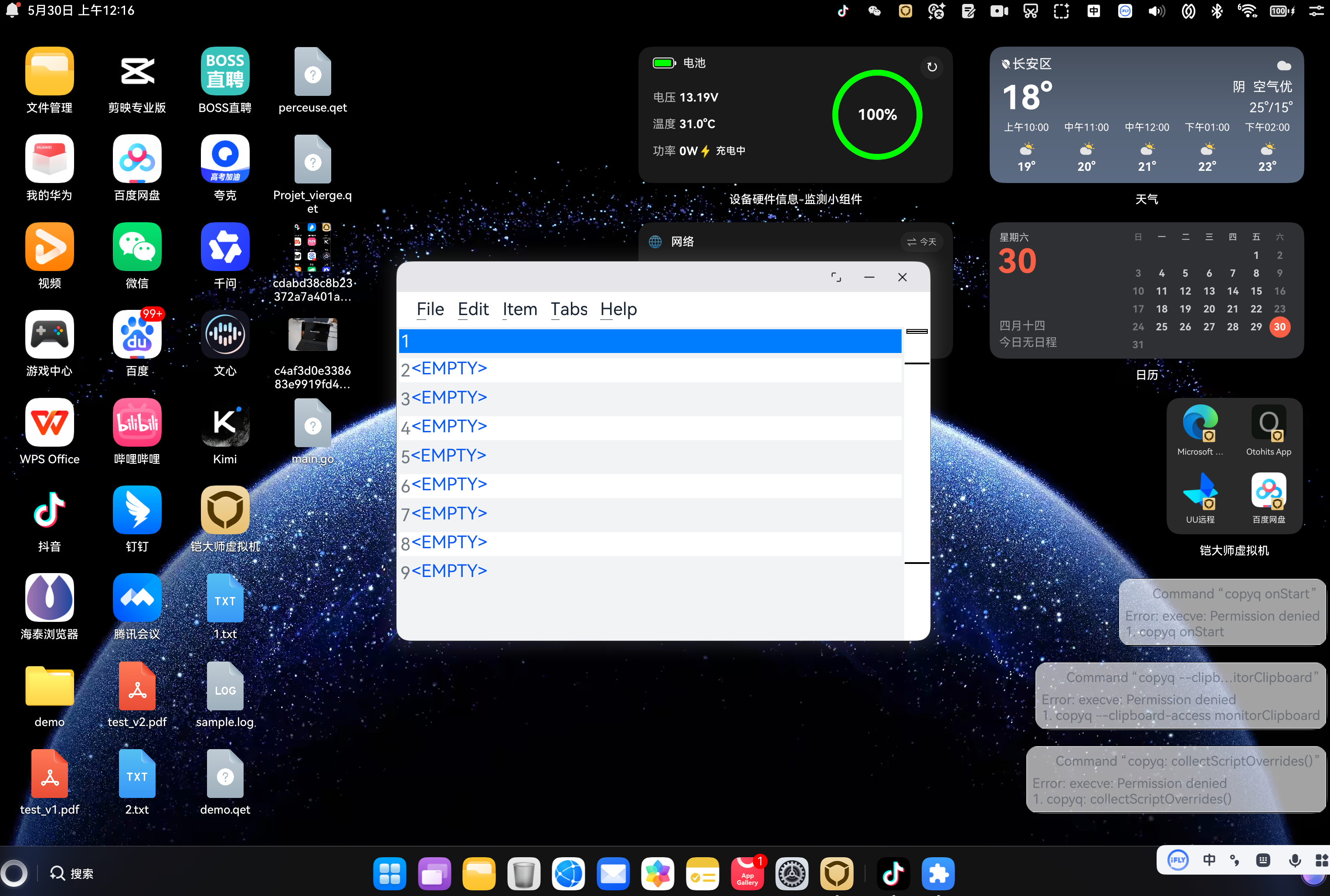Image resolution: width=1330 pixels, height=896 pixels.
Task: Select test_v1.pdf file
Action: click(x=49, y=774)
